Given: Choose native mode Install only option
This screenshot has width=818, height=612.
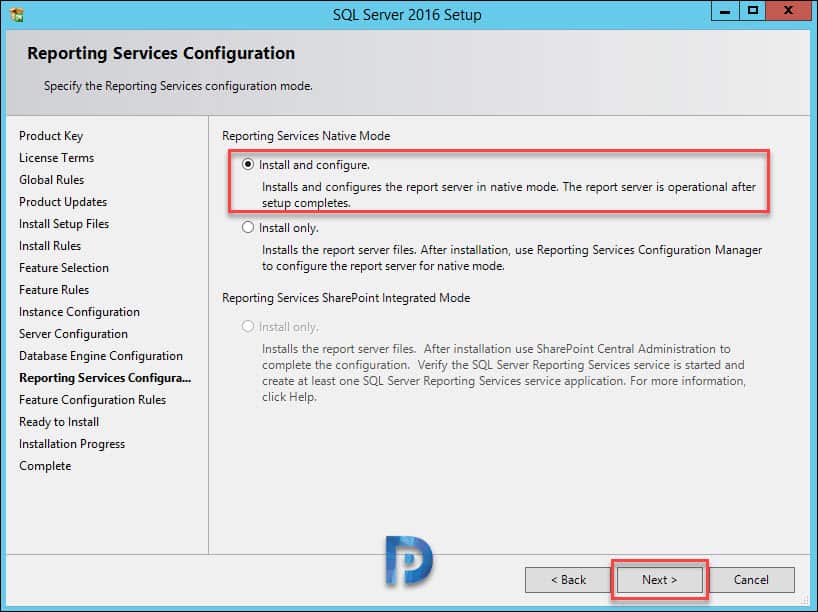Looking at the screenshot, I should point(248,227).
